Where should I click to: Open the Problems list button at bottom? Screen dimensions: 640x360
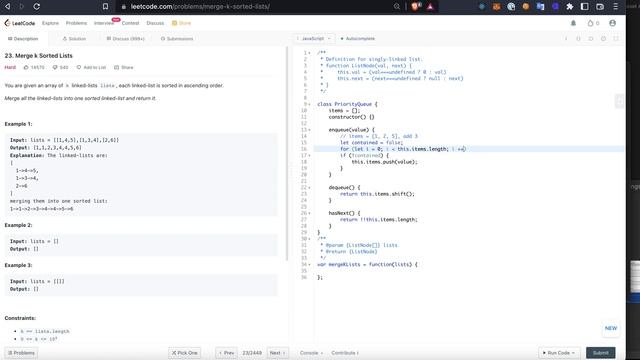pos(21,353)
